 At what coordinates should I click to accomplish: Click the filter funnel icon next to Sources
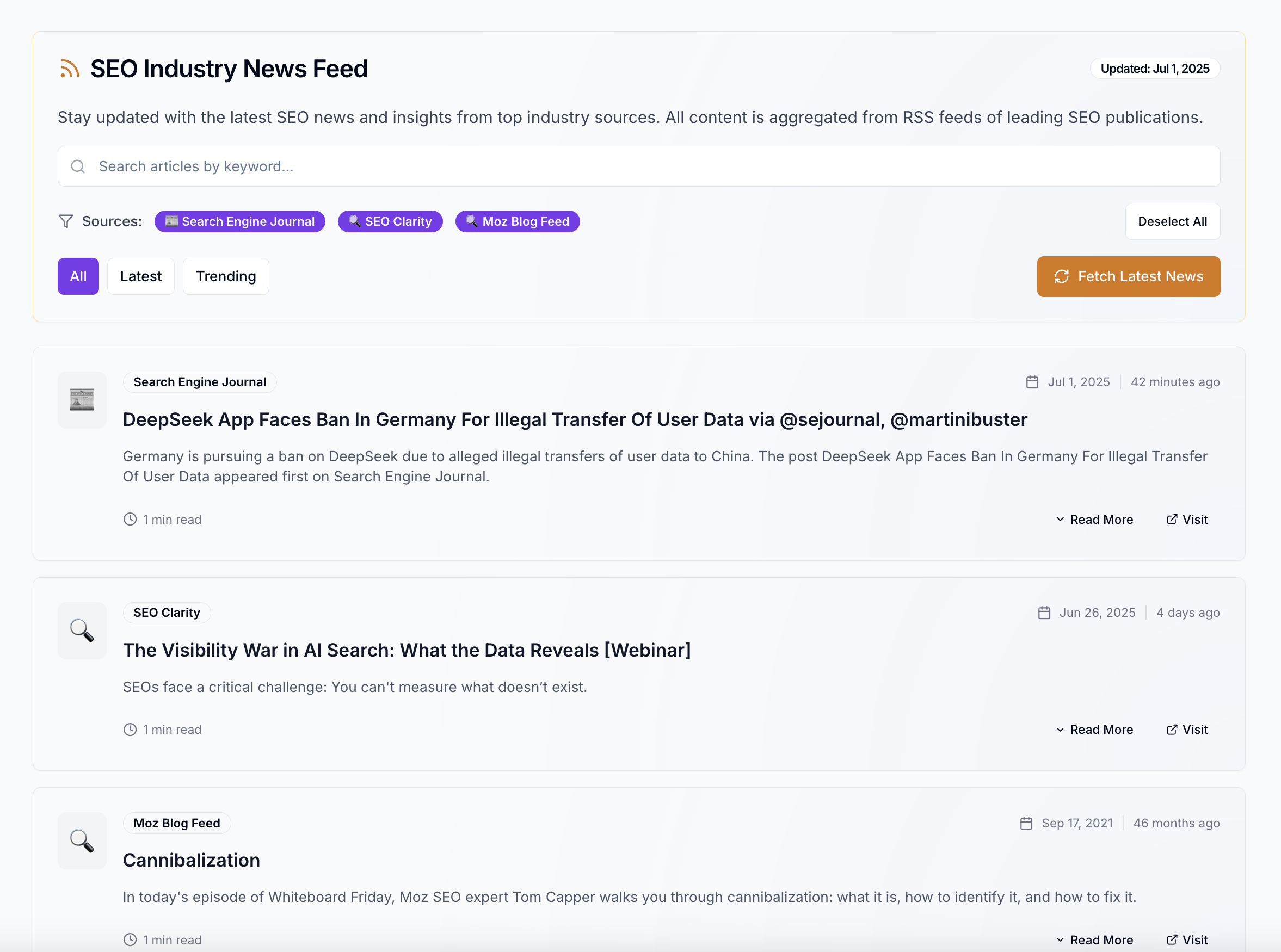coord(66,221)
